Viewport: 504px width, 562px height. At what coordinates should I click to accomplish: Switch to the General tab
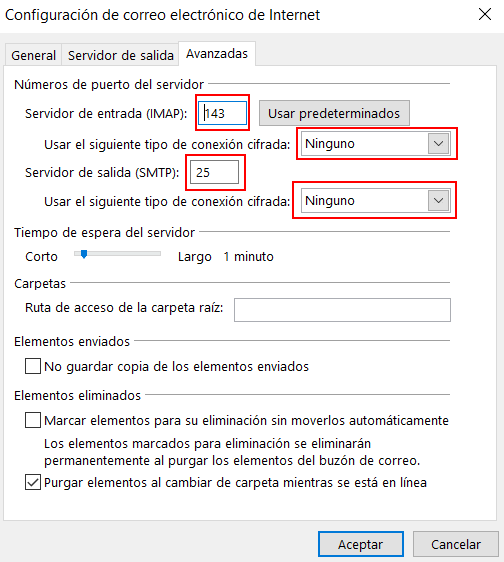point(33,55)
